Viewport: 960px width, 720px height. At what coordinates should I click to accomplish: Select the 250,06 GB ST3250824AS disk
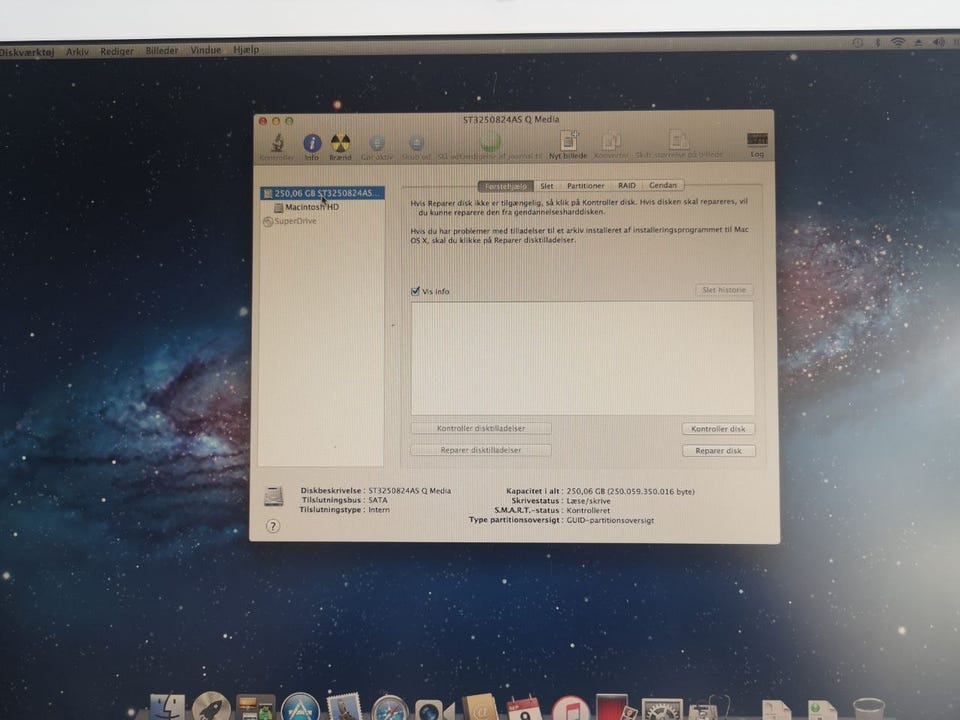click(x=323, y=193)
